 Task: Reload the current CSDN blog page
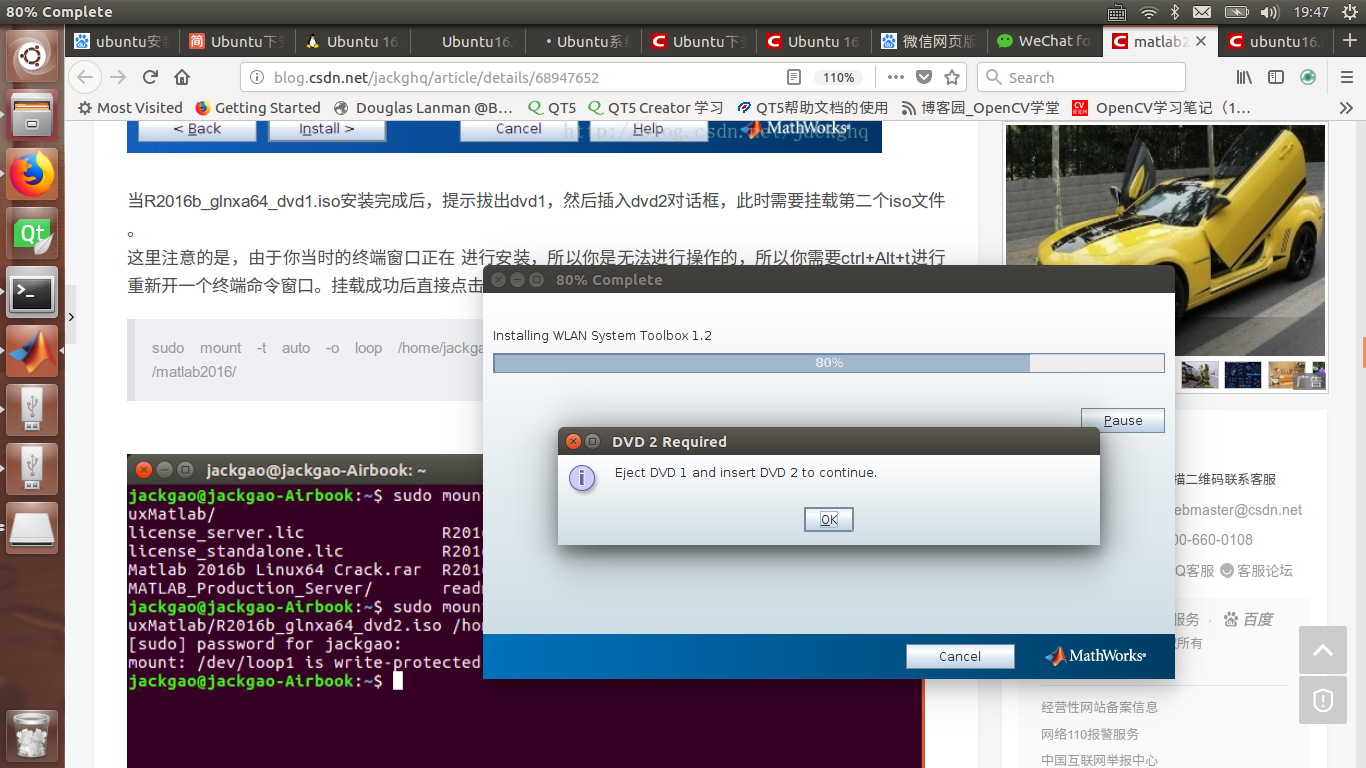coord(151,77)
